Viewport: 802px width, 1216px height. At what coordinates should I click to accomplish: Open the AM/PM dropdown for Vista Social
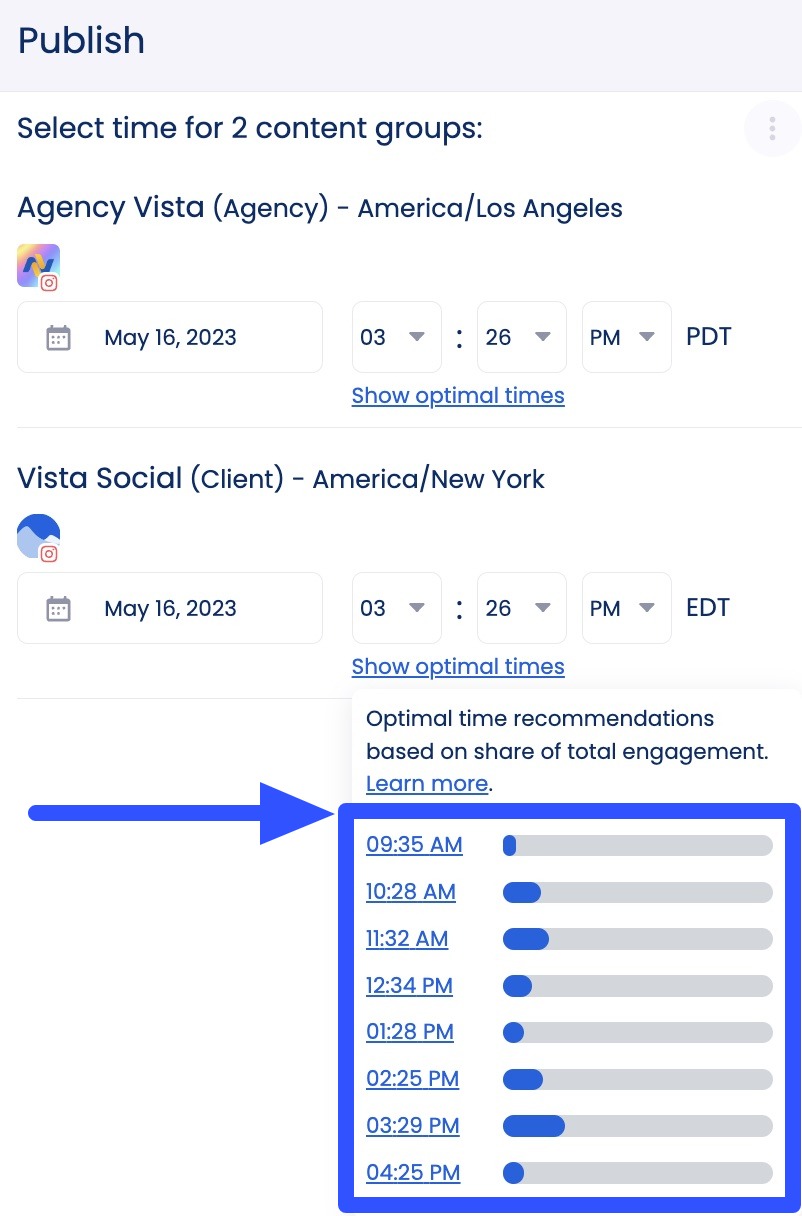626,608
